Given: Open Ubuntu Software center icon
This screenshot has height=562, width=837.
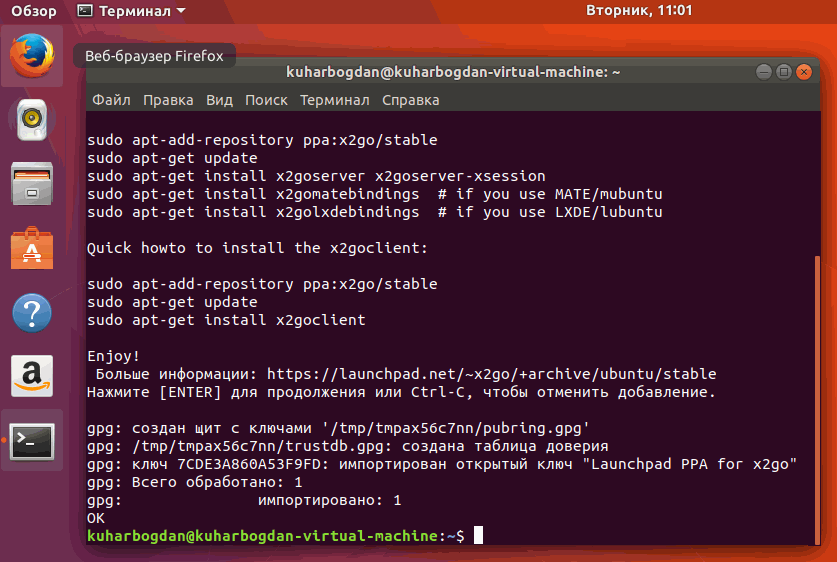Looking at the screenshot, I should pos(32,248).
